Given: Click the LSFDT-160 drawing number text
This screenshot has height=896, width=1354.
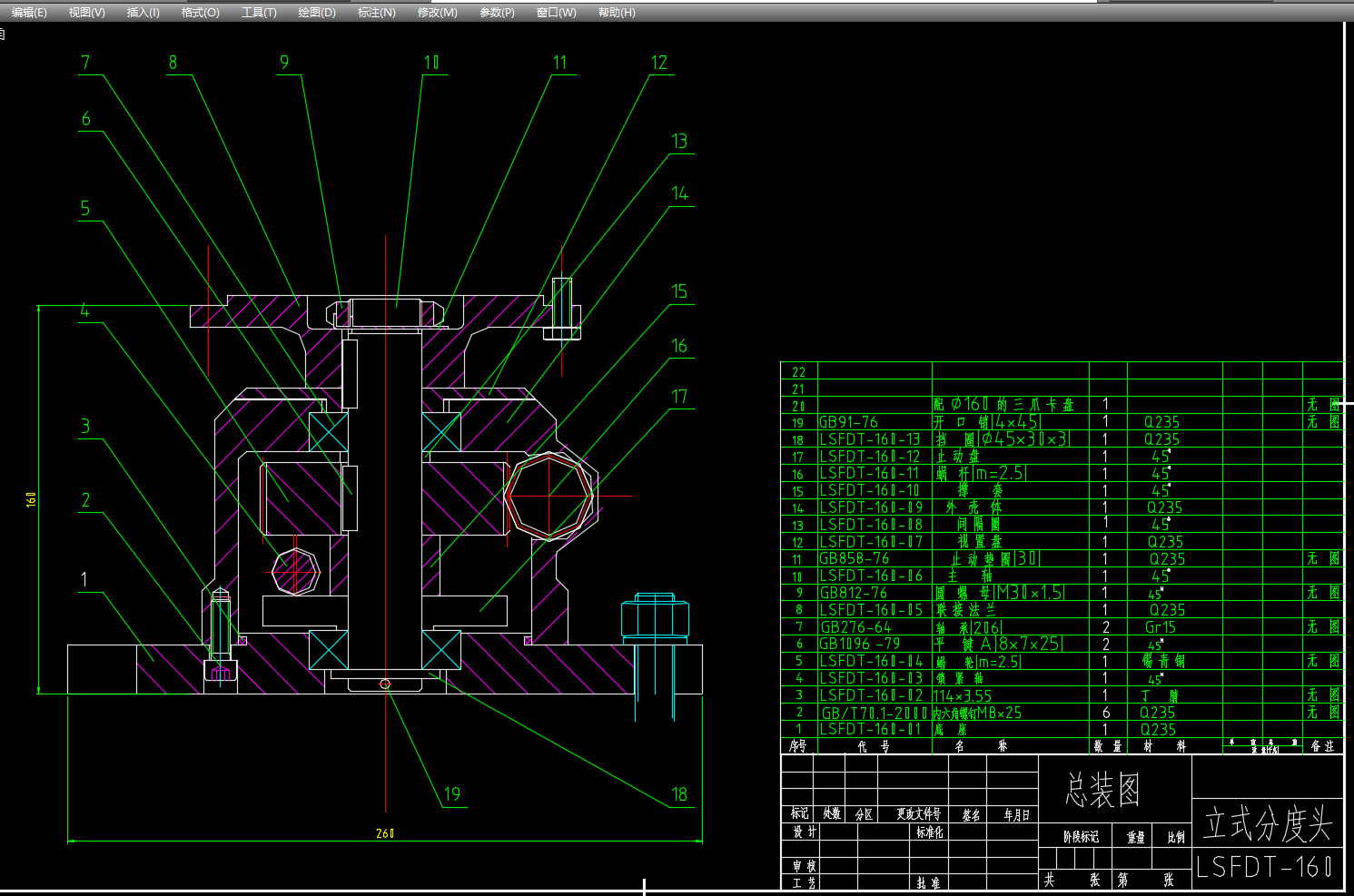Looking at the screenshot, I should (1264, 867).
